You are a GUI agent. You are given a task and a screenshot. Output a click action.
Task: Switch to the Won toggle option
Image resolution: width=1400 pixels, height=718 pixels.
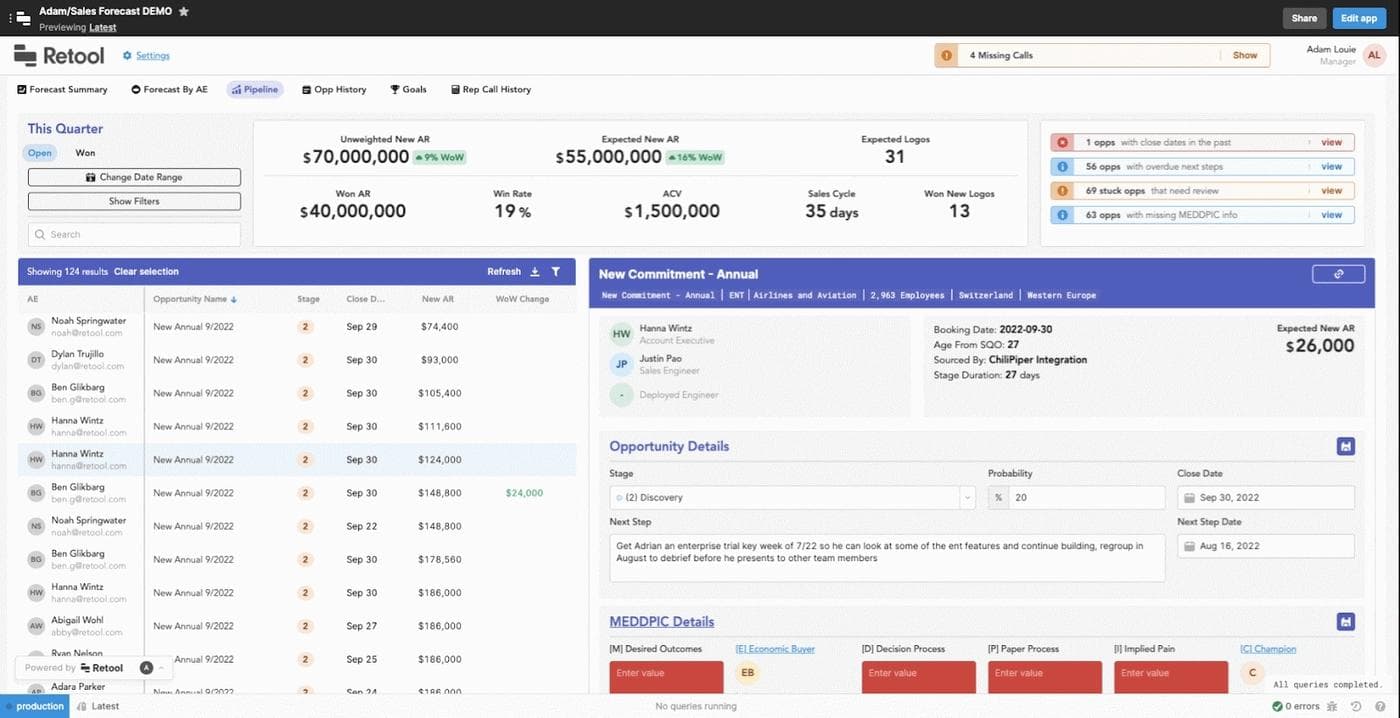click(x=85, y=153)
